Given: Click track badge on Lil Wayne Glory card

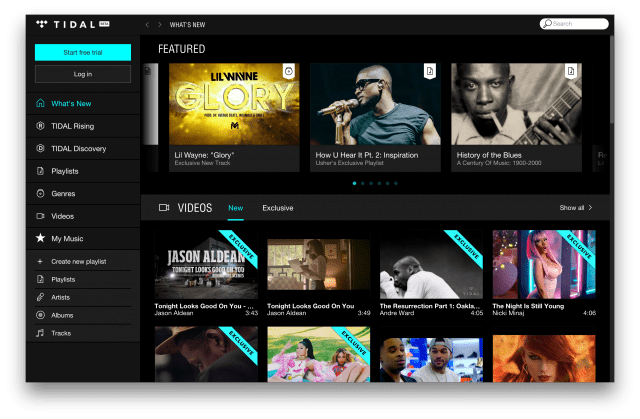Looking at the screenshot, I should coord(289,71).
